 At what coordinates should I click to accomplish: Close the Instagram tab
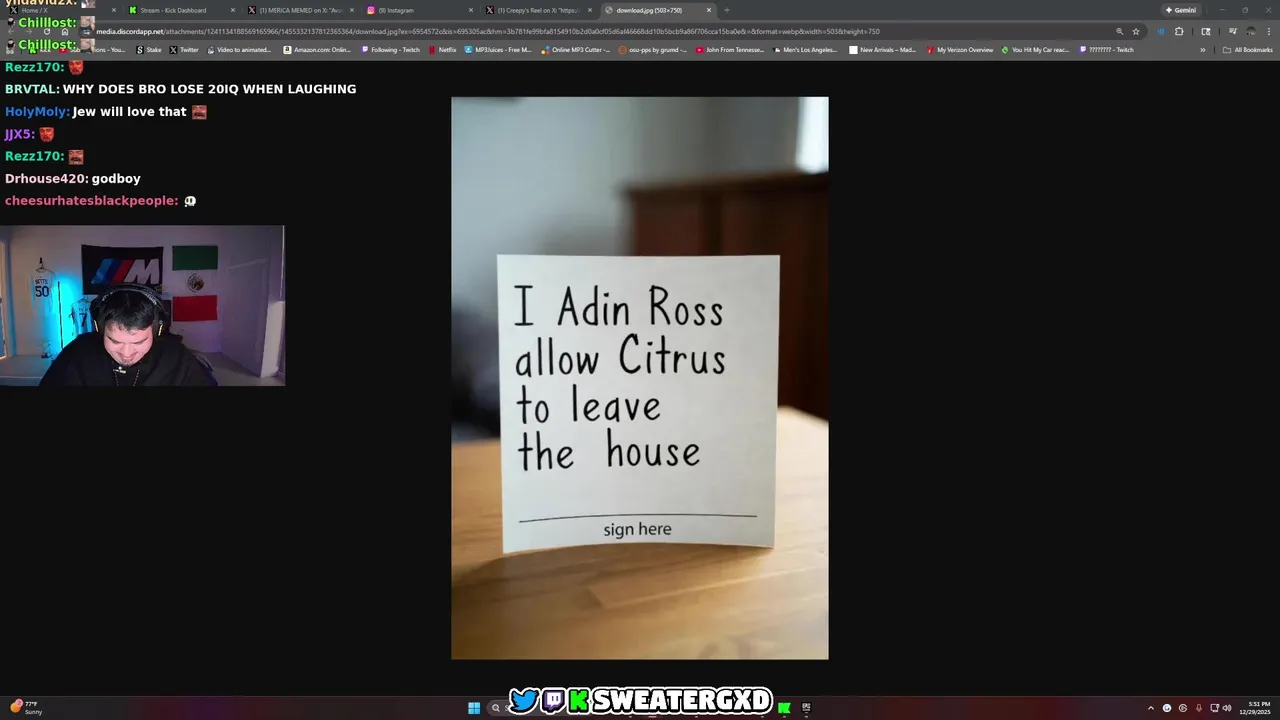(x=471, y=10)
